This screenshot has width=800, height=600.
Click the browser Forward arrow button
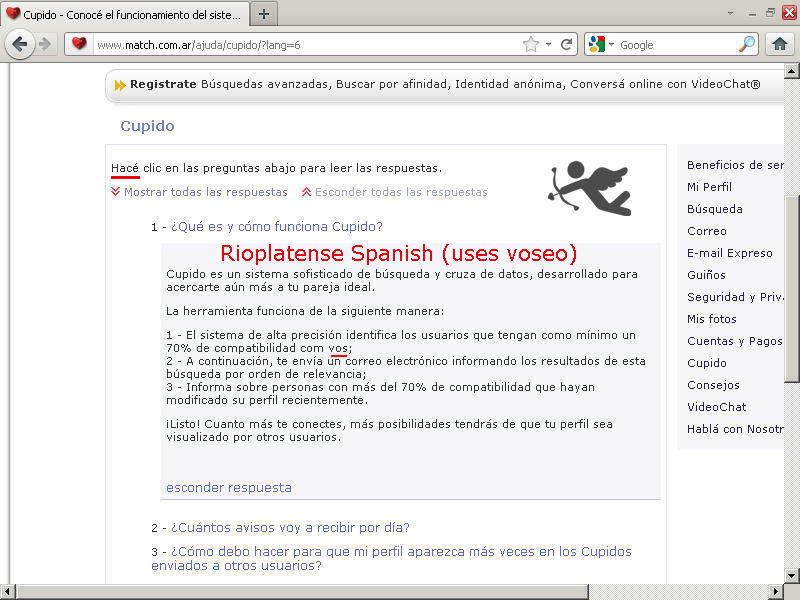[45, 44]
